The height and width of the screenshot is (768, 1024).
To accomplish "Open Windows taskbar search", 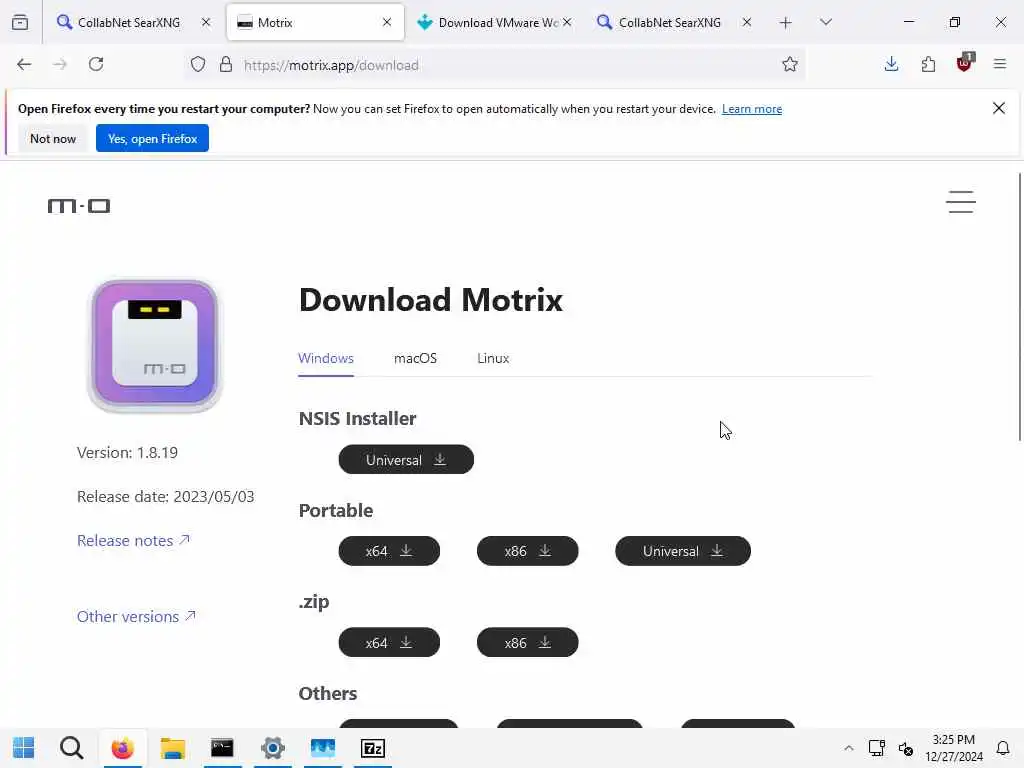I will [71, 748].
